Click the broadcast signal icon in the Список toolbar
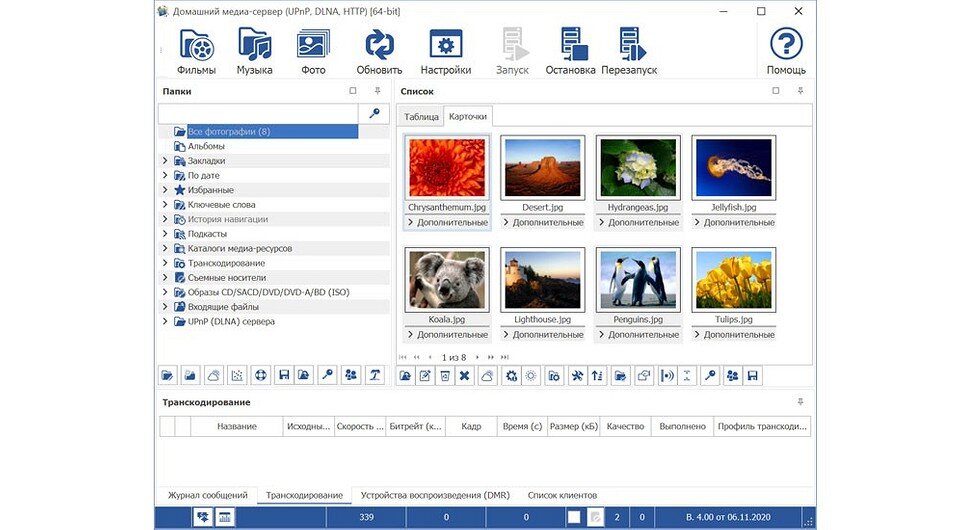Viewport: 960px width, 530px height. (x=667, y=376)
